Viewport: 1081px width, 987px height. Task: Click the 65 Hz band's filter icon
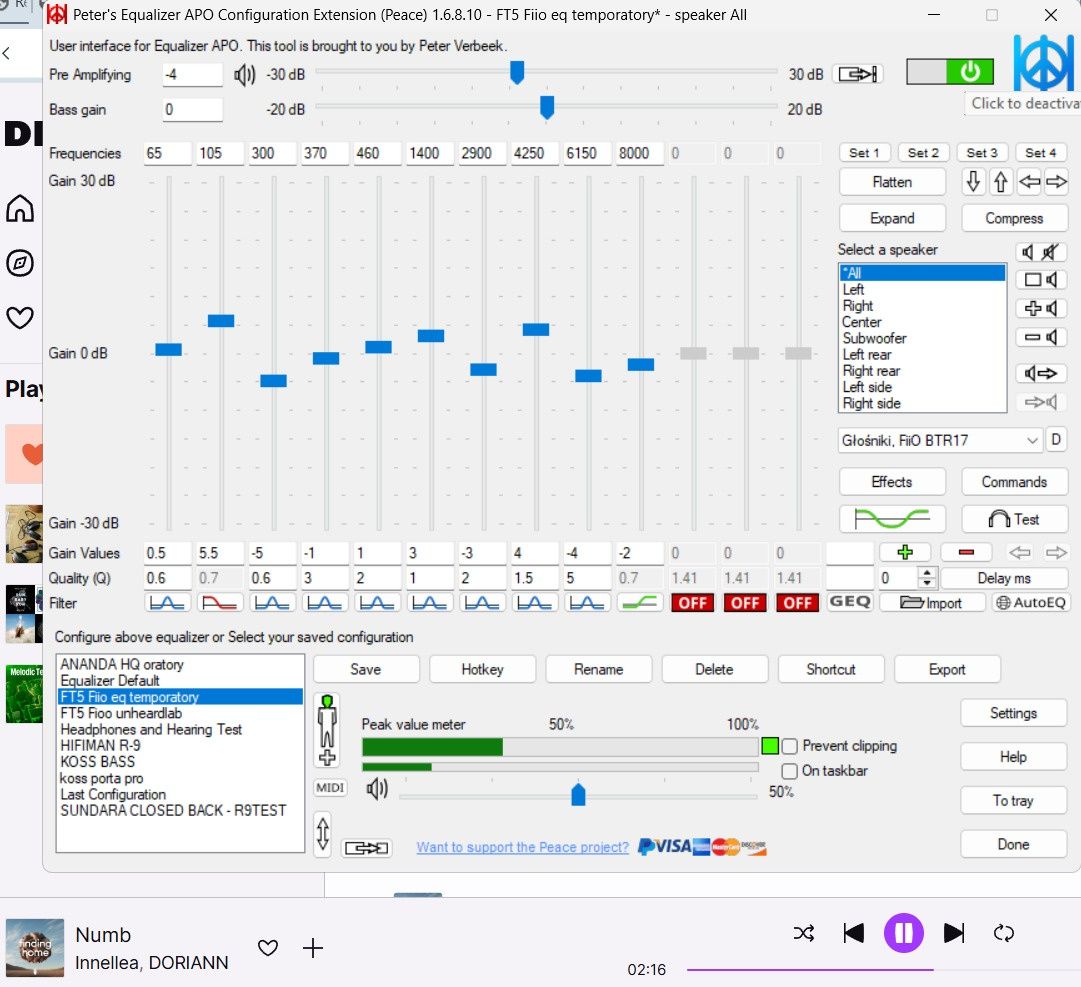click(168, 603)
